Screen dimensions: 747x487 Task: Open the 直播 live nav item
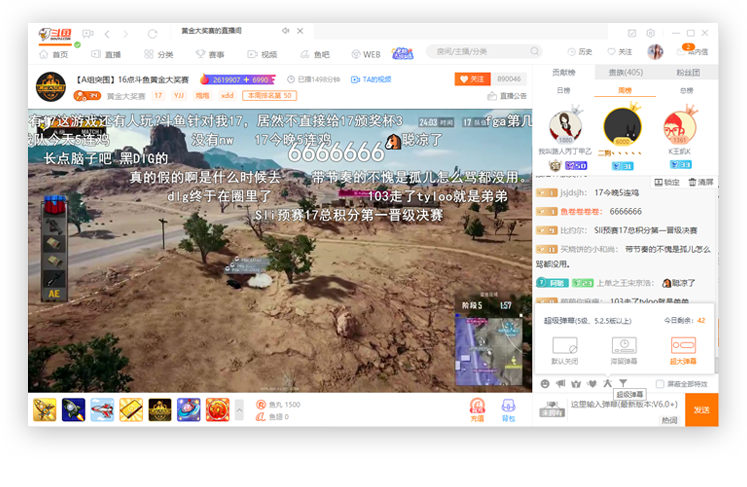[106, 54]
